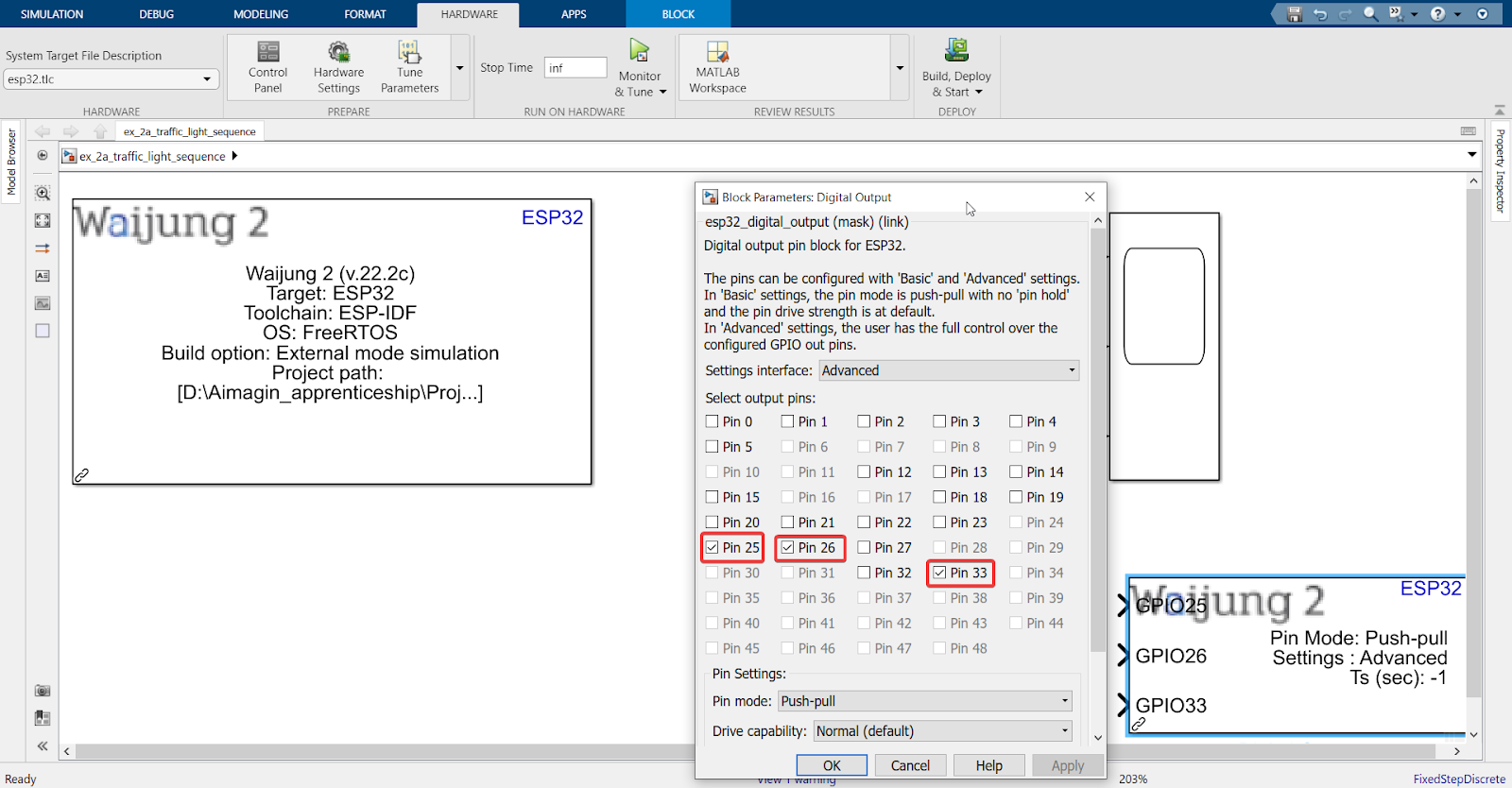Click the keyboard icon at canvas top right
Screen dimensions: 1512x788
[x=1468, y=131]
